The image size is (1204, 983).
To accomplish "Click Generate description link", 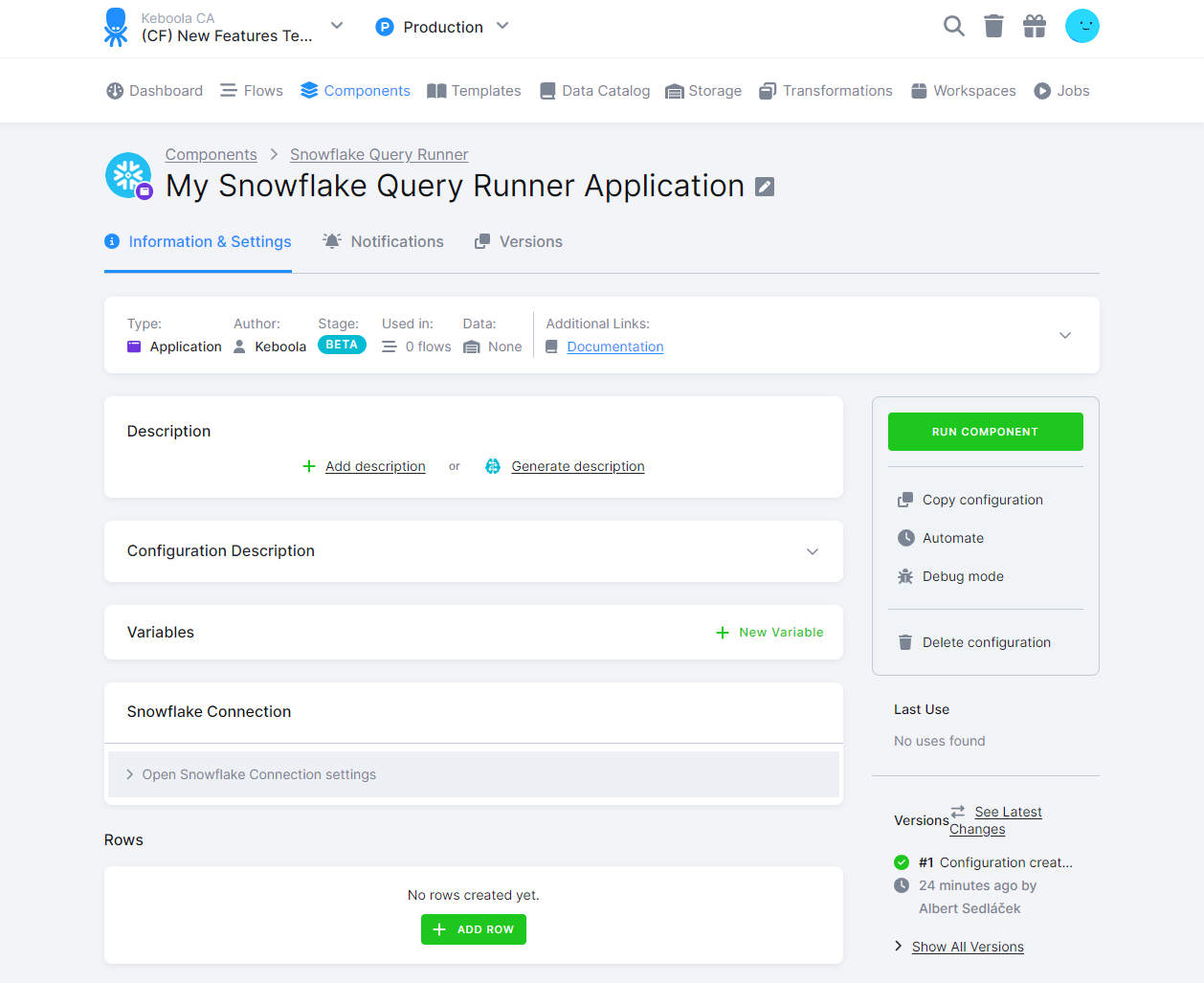I will [x=578, y=466].
